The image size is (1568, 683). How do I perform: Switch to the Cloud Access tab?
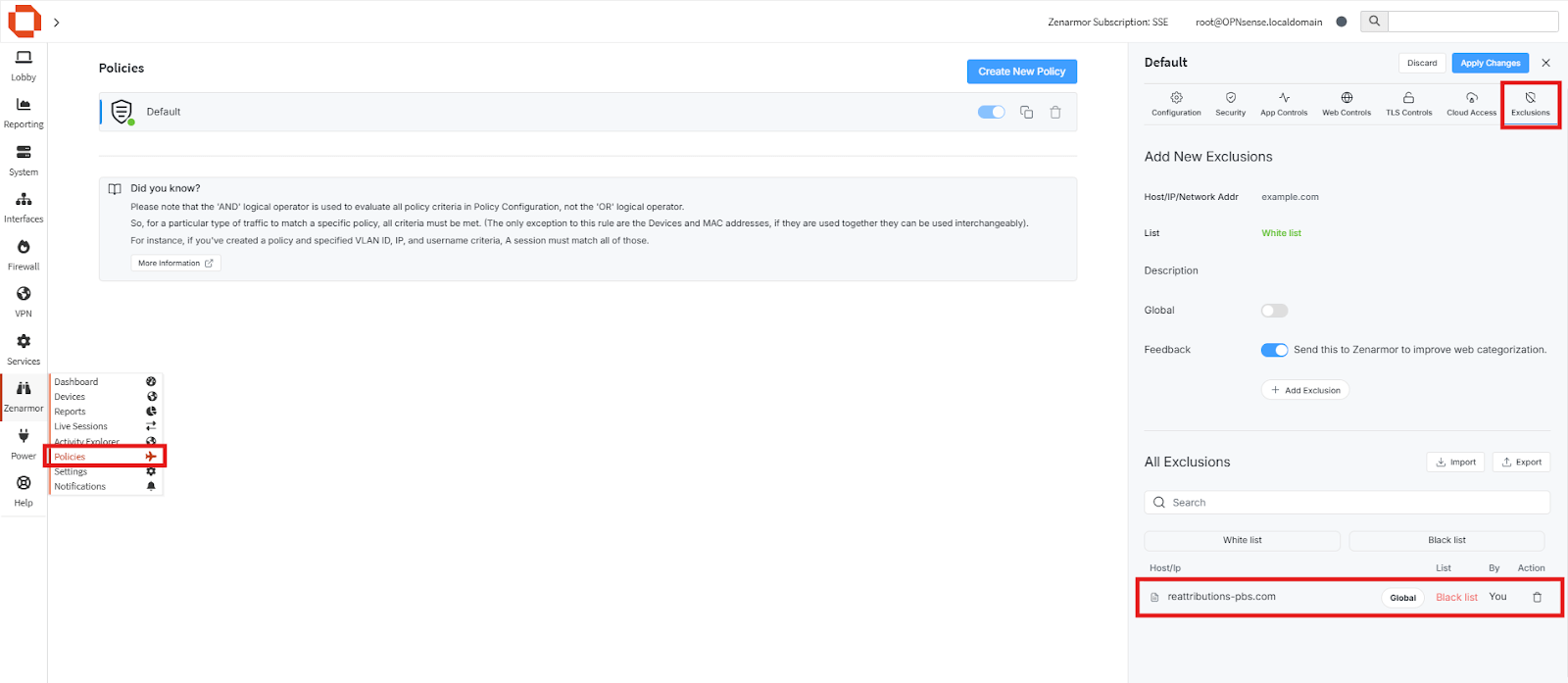coord(1471,104)
